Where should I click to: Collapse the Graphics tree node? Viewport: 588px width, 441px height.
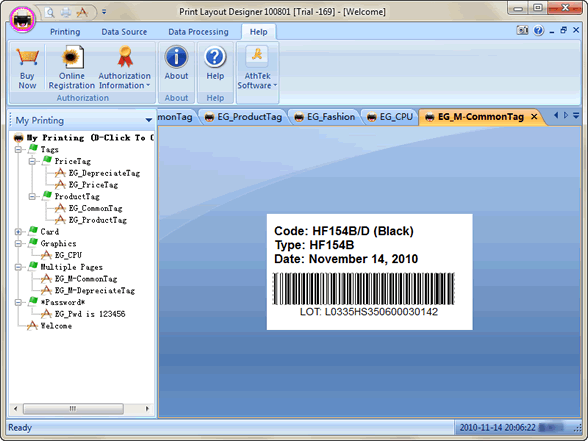click(x=18, y=243)
